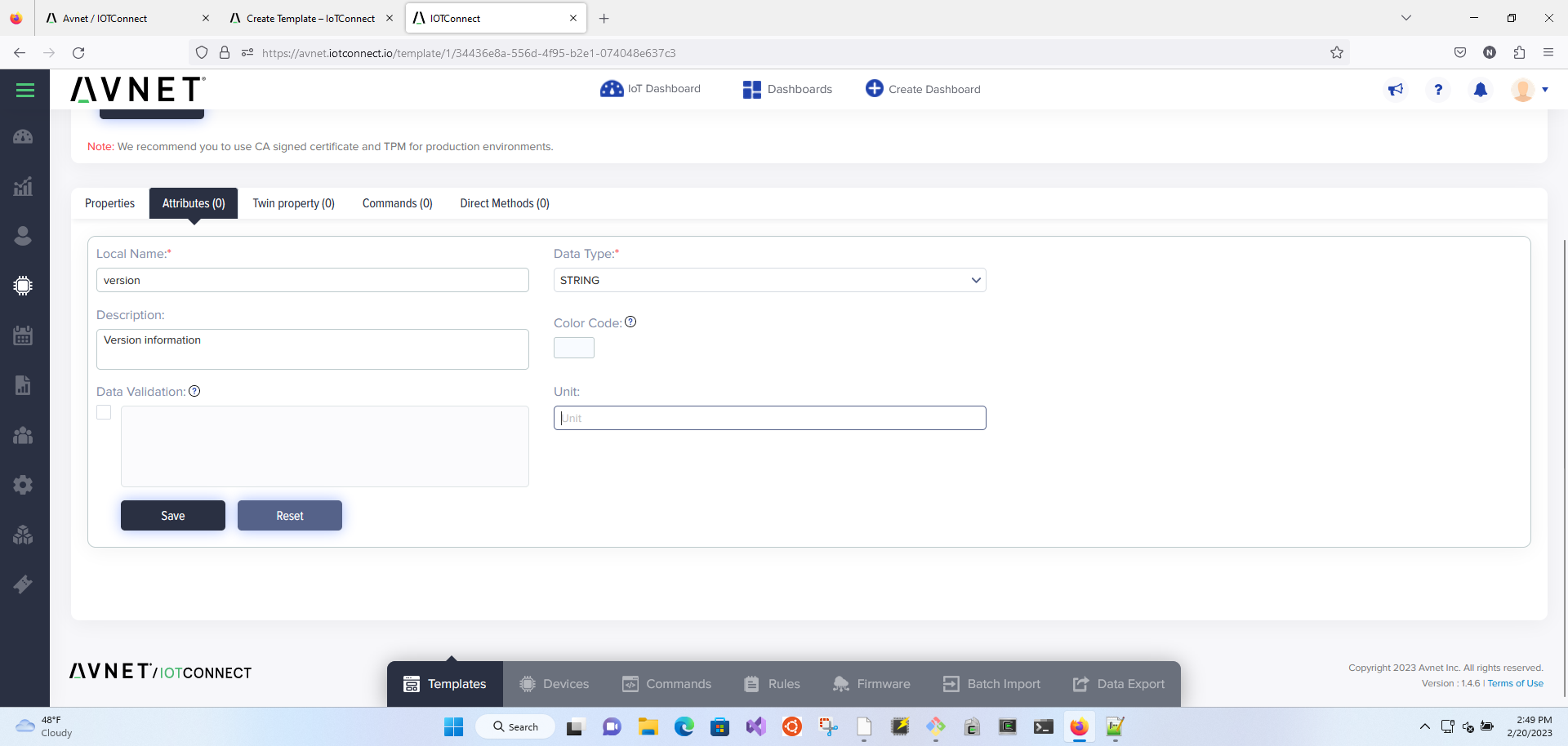Open Firmware in the bottom navigation bar
Image resolution: width=1568 pixels, height=746 pixels.
click(x=871, y=684)
